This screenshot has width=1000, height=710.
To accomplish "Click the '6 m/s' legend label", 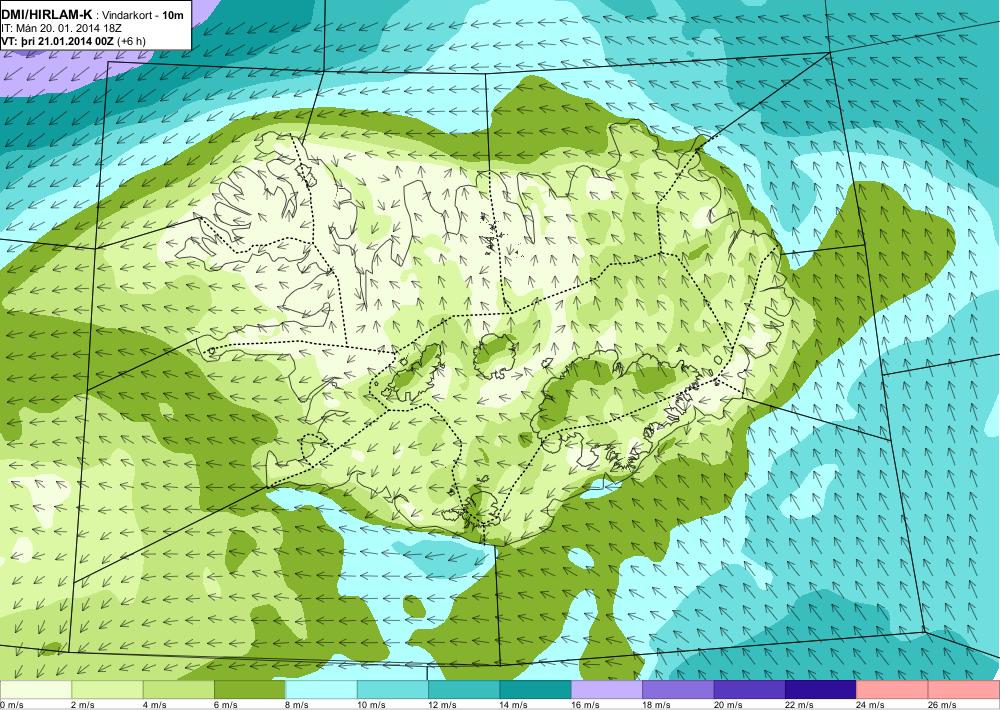I will (x=225, y=705).
